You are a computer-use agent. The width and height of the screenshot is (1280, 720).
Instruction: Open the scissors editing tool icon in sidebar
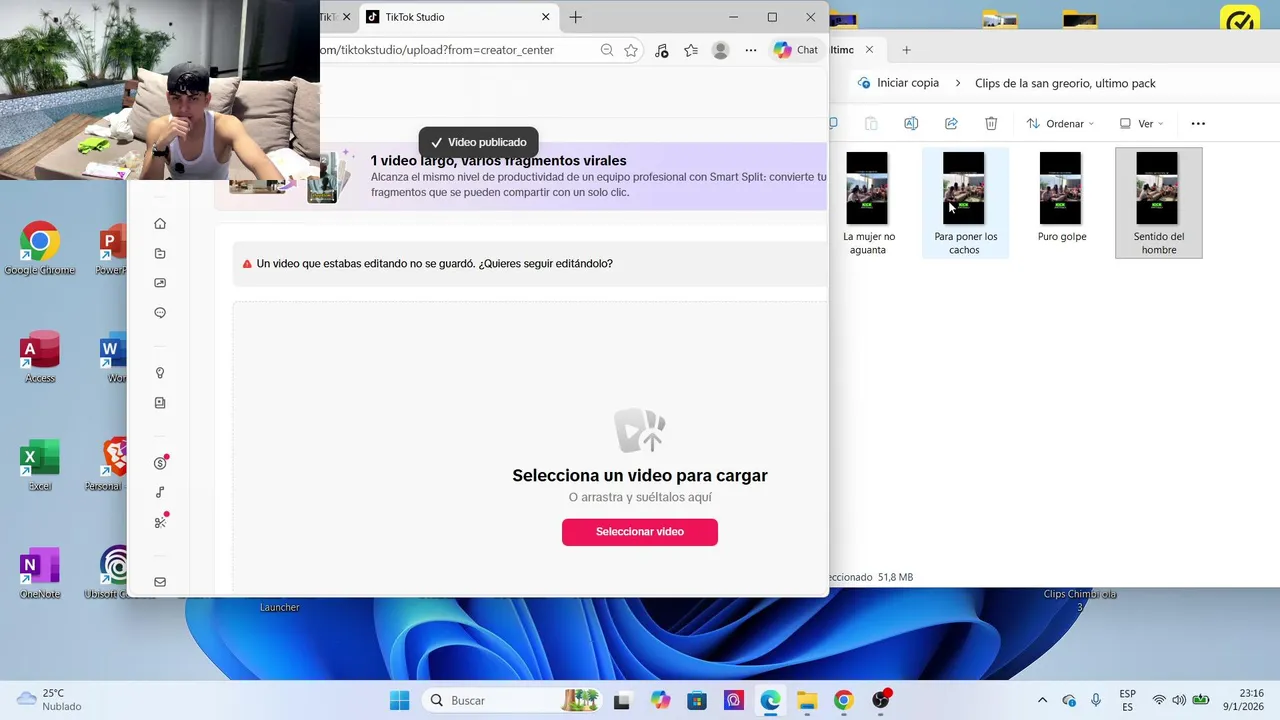coord(160,522)
